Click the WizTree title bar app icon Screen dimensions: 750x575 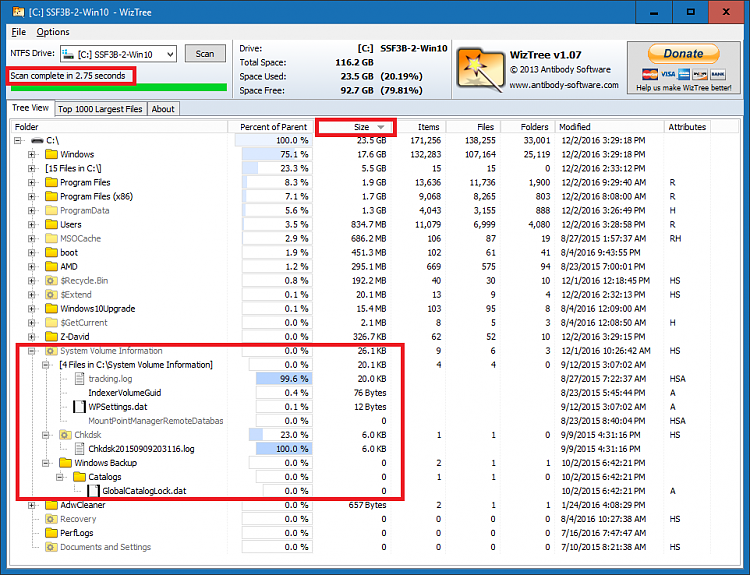point(19,11)
